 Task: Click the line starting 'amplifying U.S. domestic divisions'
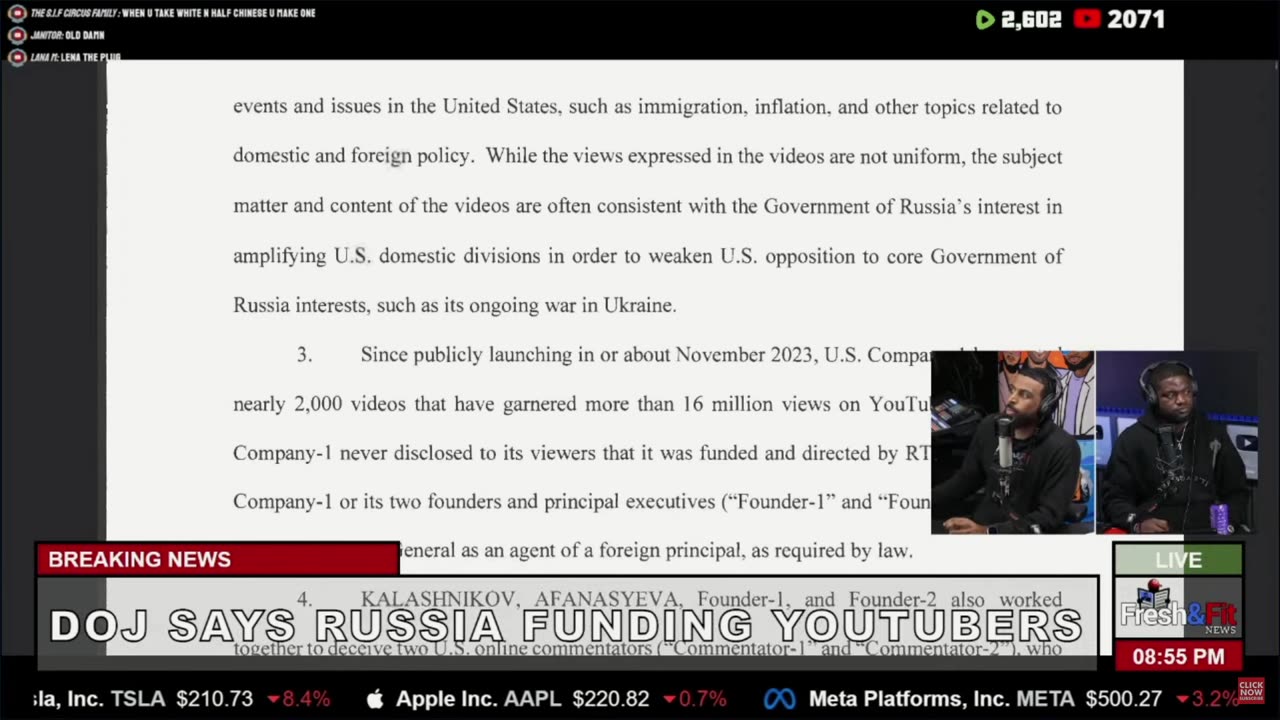coord(647,257)
